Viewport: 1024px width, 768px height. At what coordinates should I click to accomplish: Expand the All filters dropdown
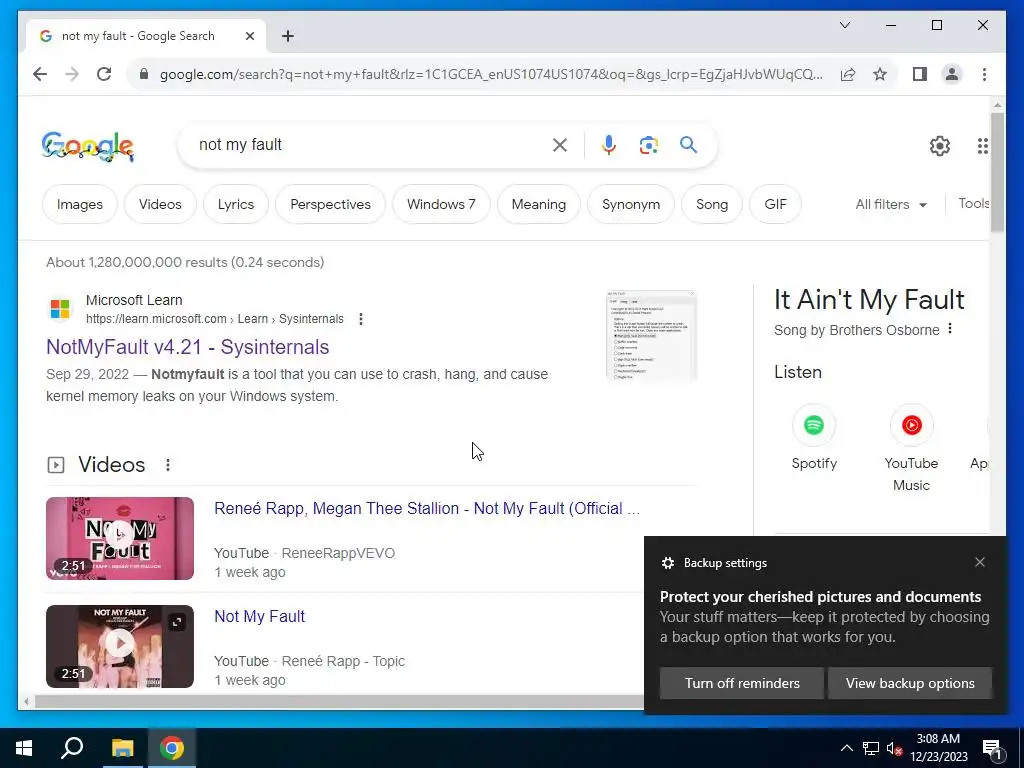coord(891,204)
